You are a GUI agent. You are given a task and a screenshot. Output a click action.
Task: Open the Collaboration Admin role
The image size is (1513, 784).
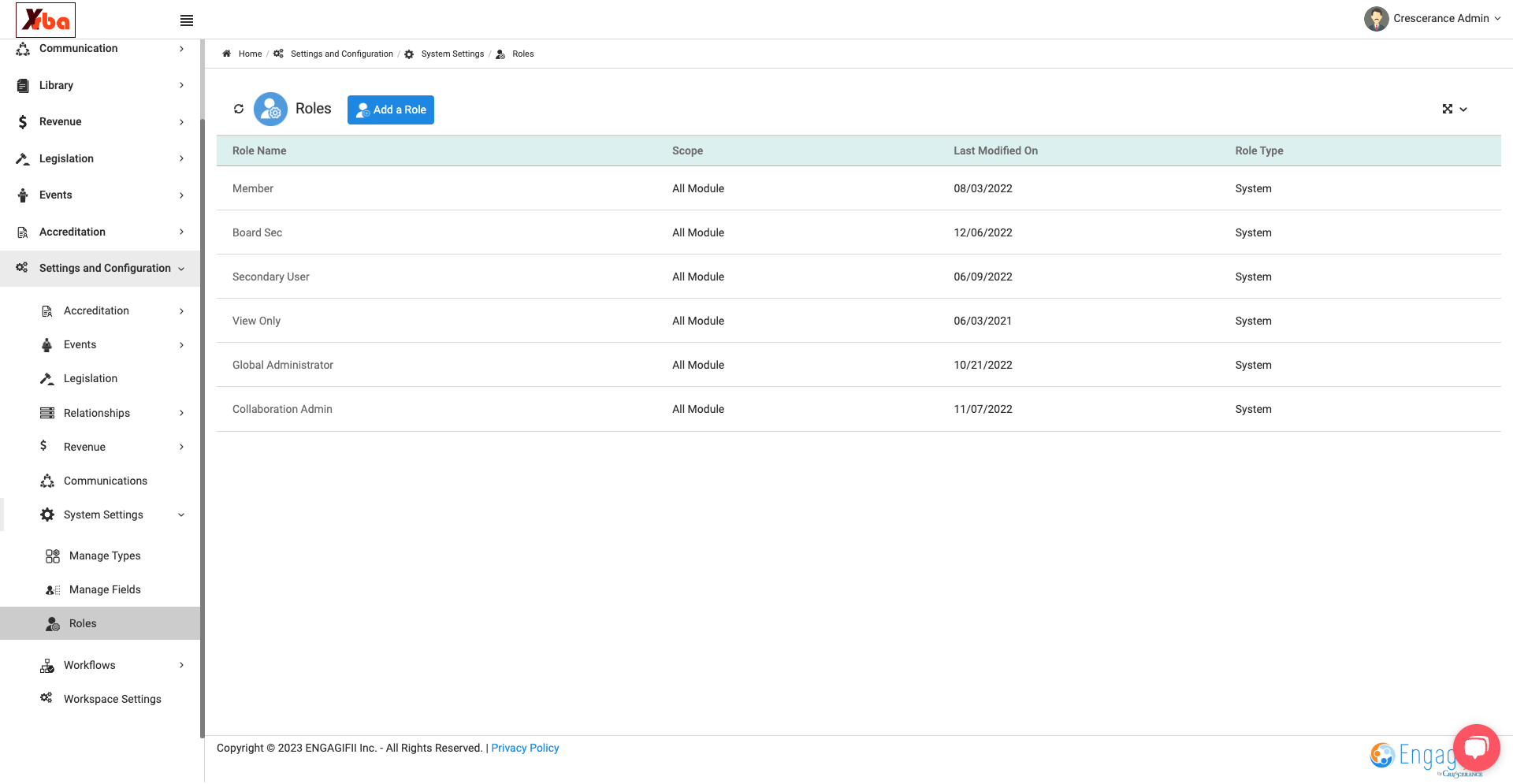pyautogui.click(x=282, y=409)
